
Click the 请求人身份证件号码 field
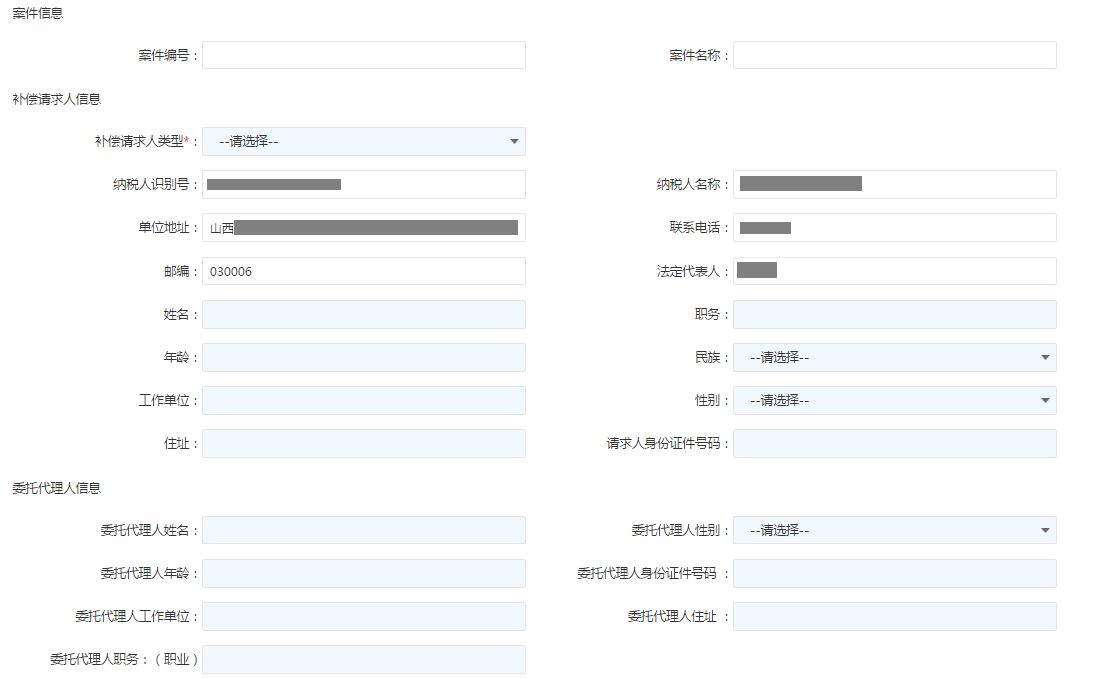point(894,443)
